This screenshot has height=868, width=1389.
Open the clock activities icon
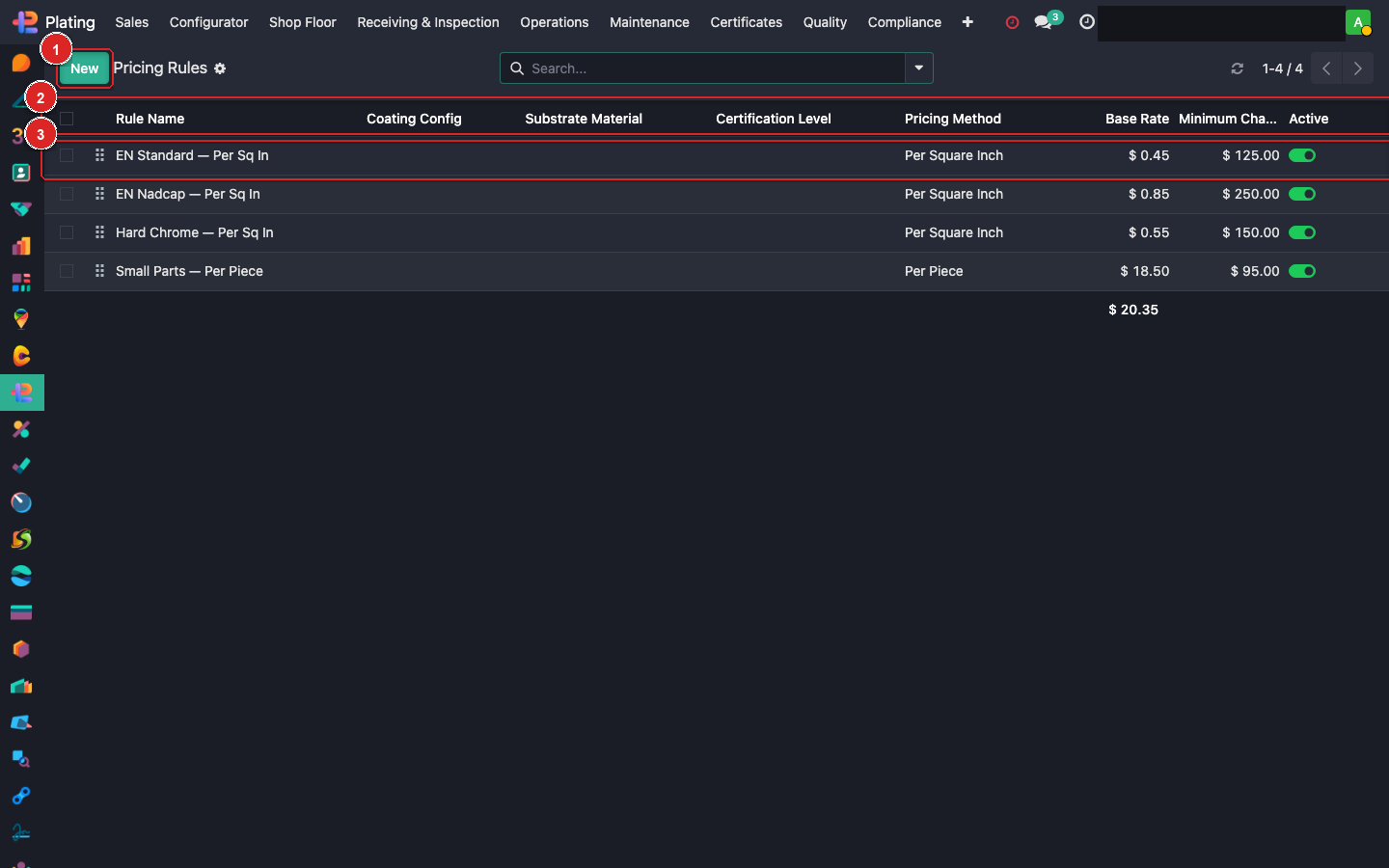pyautogui.click(x=1087, y=22)
